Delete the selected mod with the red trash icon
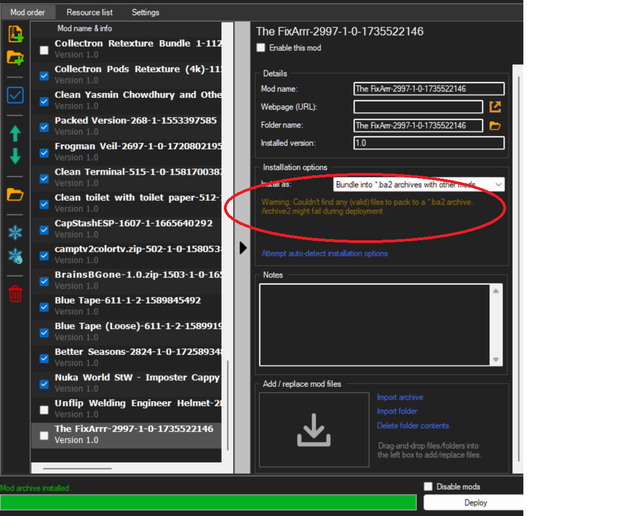Image resolution: width=640 pixels, height=516 pixels. point(16,294)
